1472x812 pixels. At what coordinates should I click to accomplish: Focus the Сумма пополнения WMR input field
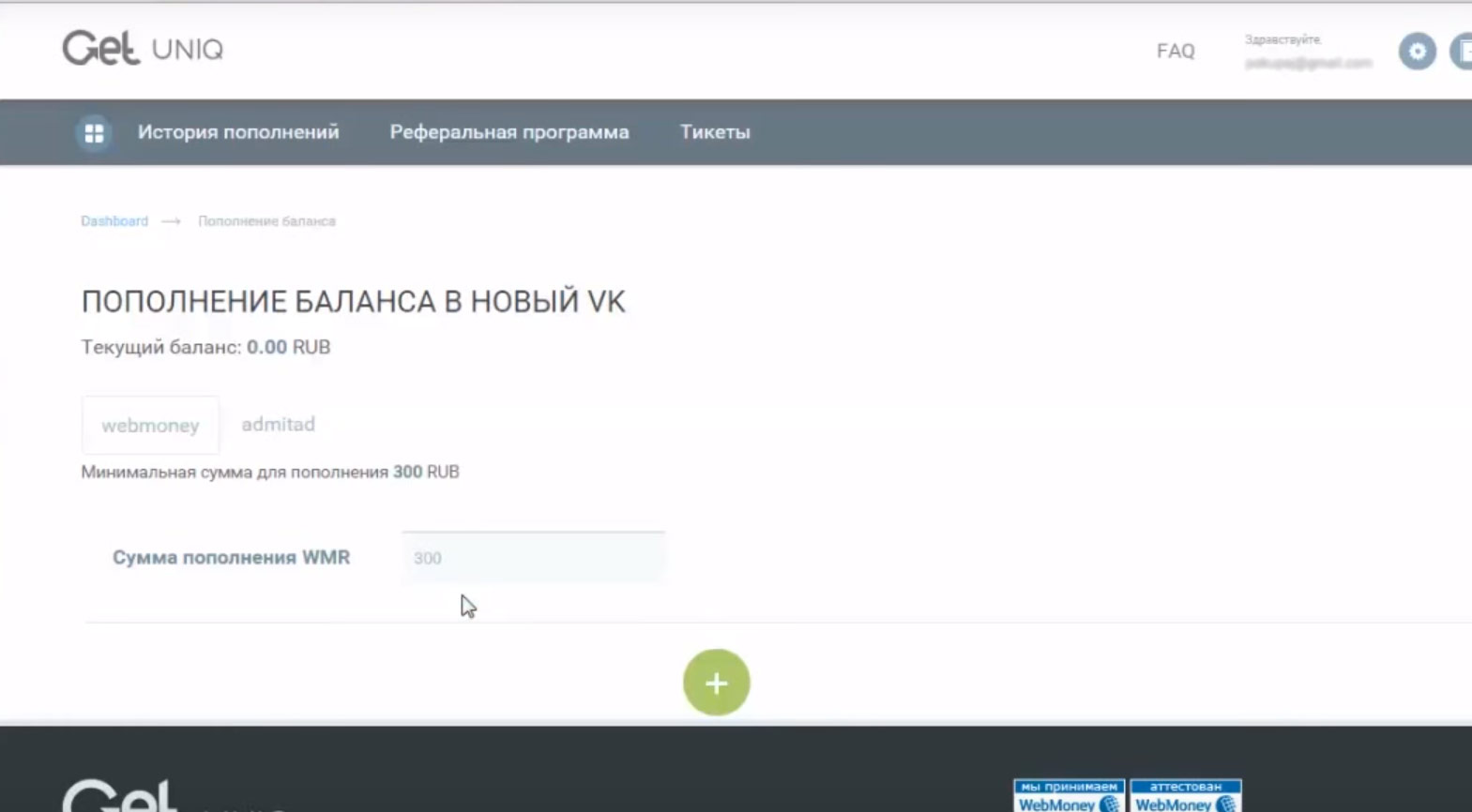pyautogui.click(x=533, y=558)
